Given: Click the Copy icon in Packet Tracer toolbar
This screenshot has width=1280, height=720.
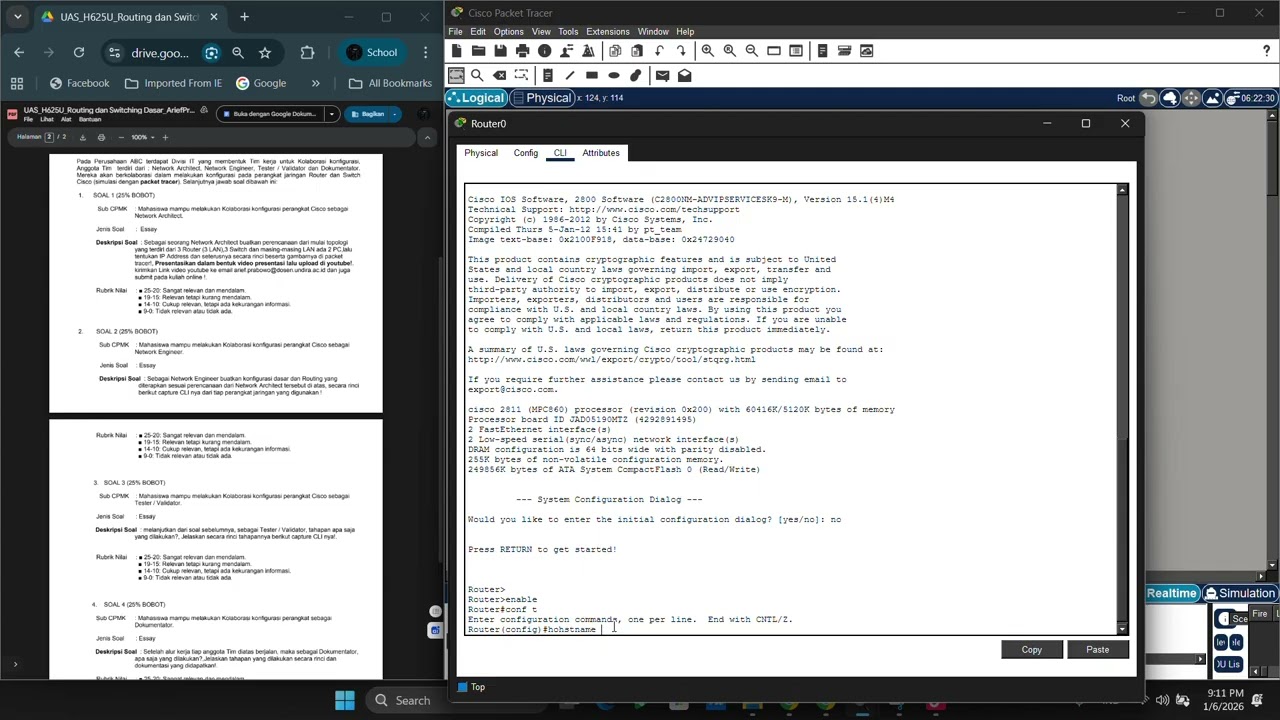Looking at the screenshot, I should [615, 51].
